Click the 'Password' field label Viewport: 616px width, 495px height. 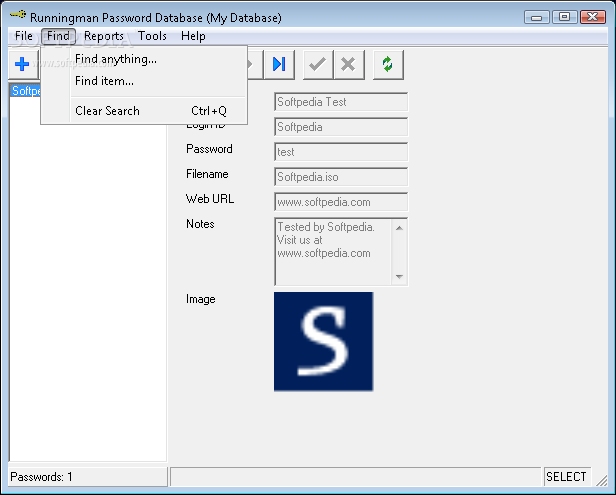pyautogui.click(x=209, y=149)
